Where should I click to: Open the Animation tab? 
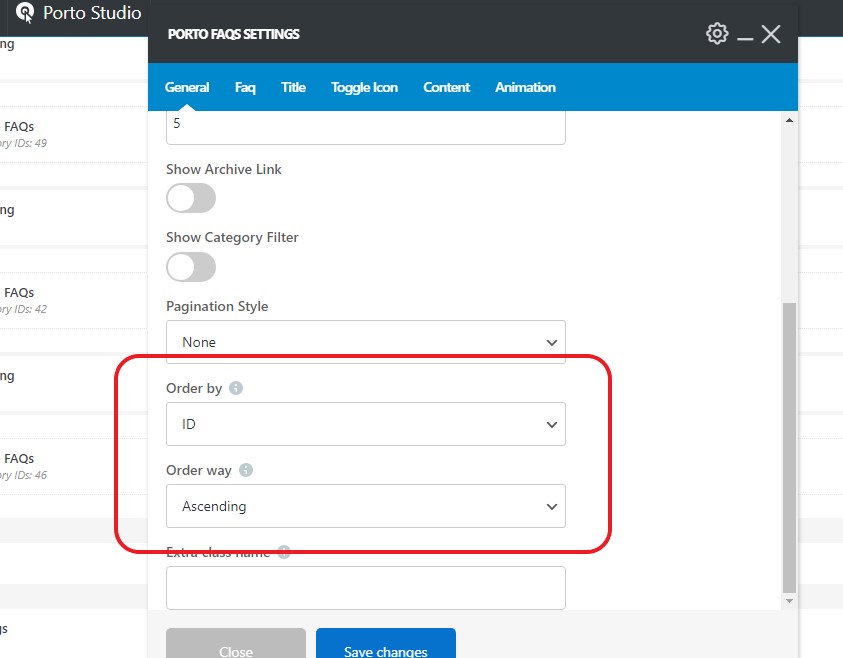click(525, 87)
